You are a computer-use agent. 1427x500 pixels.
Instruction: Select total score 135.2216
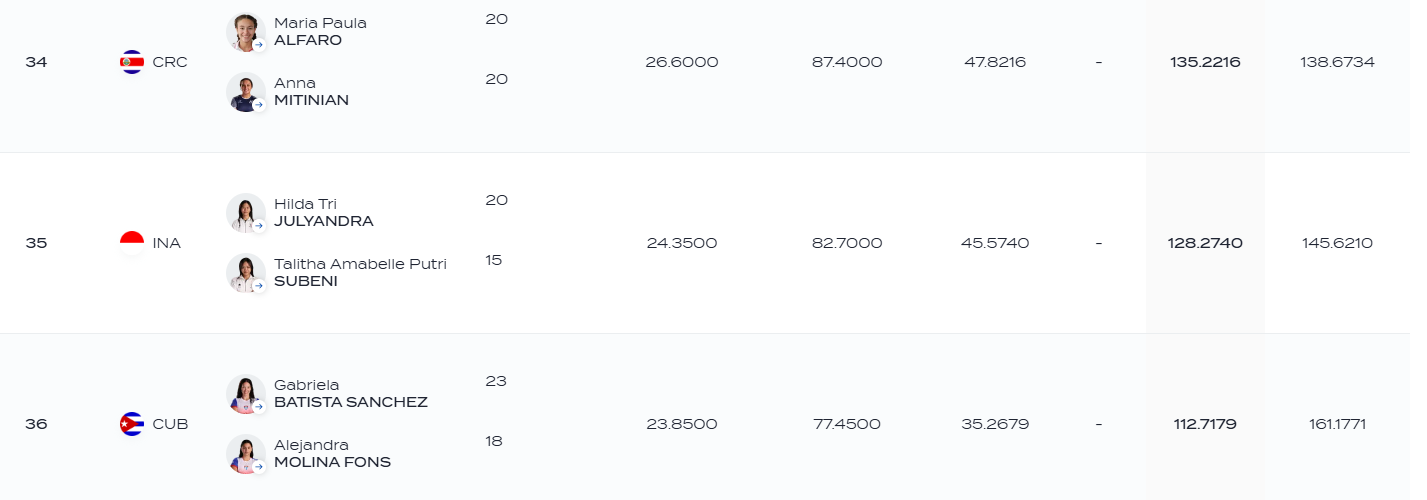(1205, 62)
